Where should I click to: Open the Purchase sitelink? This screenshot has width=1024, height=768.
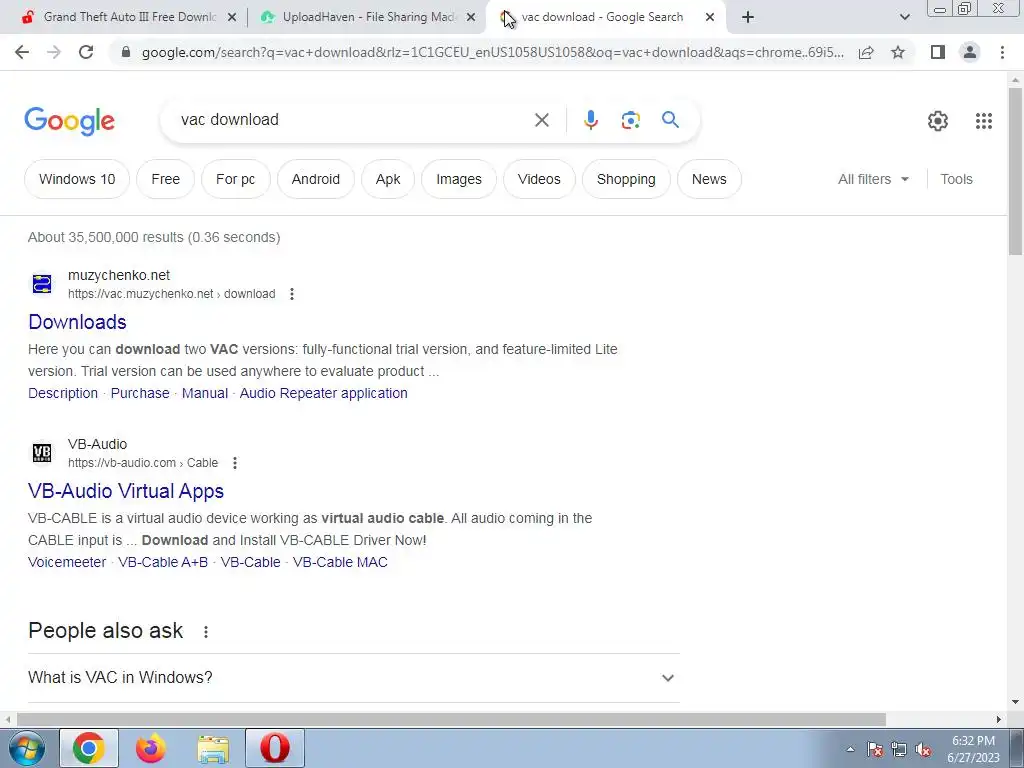140,393
